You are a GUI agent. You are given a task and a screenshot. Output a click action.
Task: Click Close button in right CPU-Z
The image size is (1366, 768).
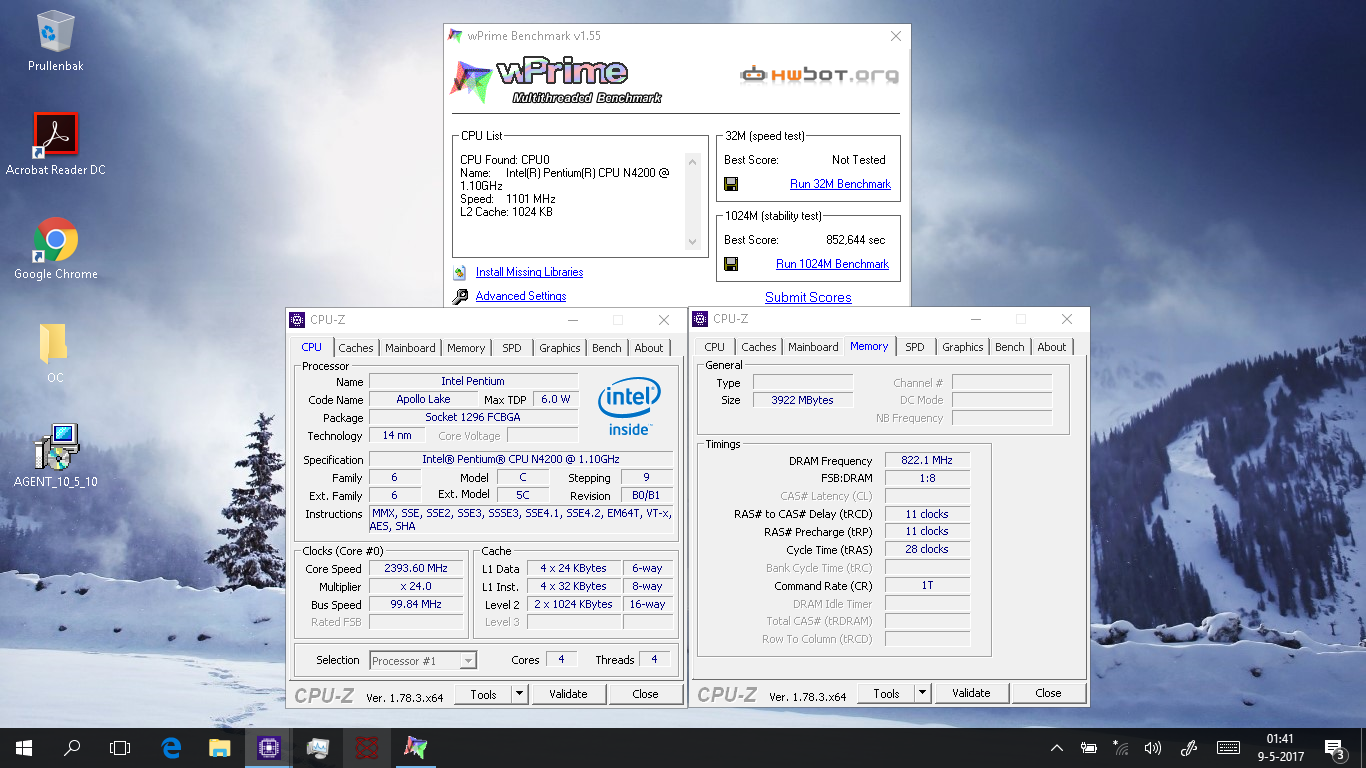[1049, 693]
